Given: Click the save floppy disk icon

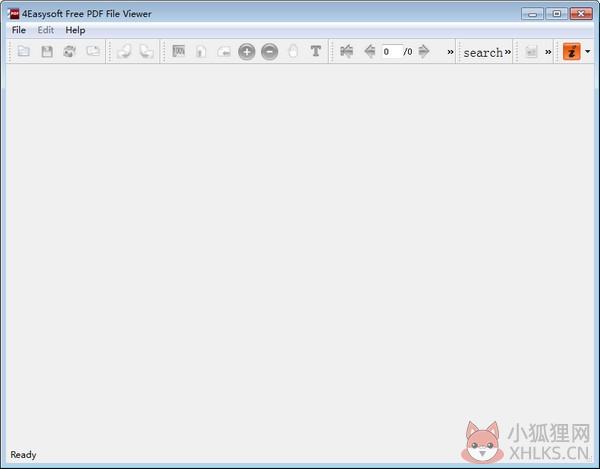Looking at the screenshot, I should click(x=47, y=51).
